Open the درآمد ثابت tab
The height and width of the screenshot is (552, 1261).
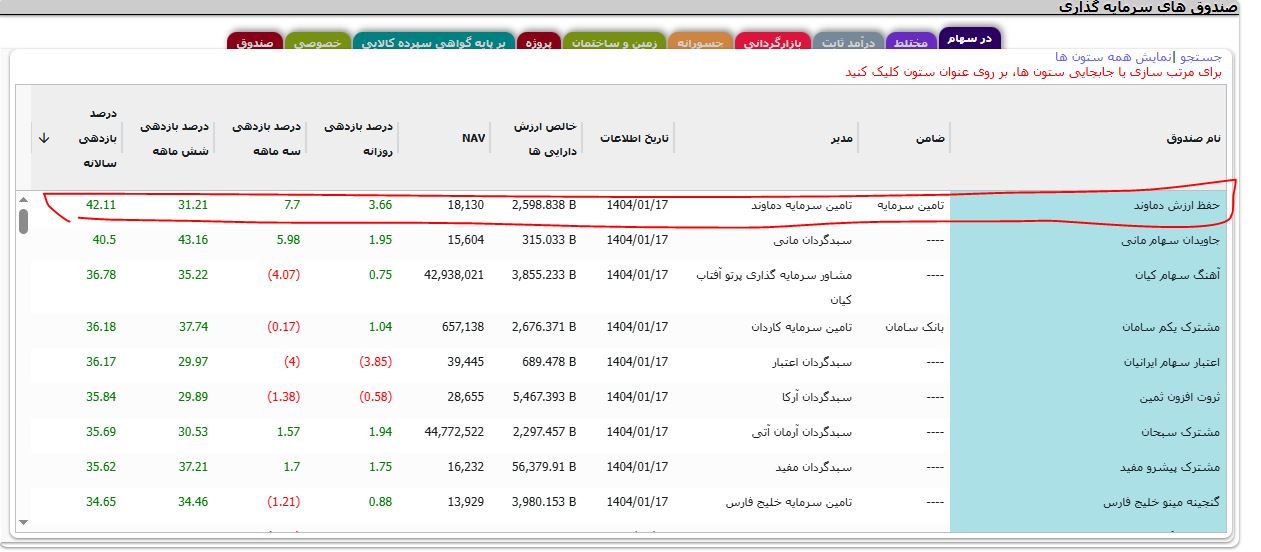(848, 43)
